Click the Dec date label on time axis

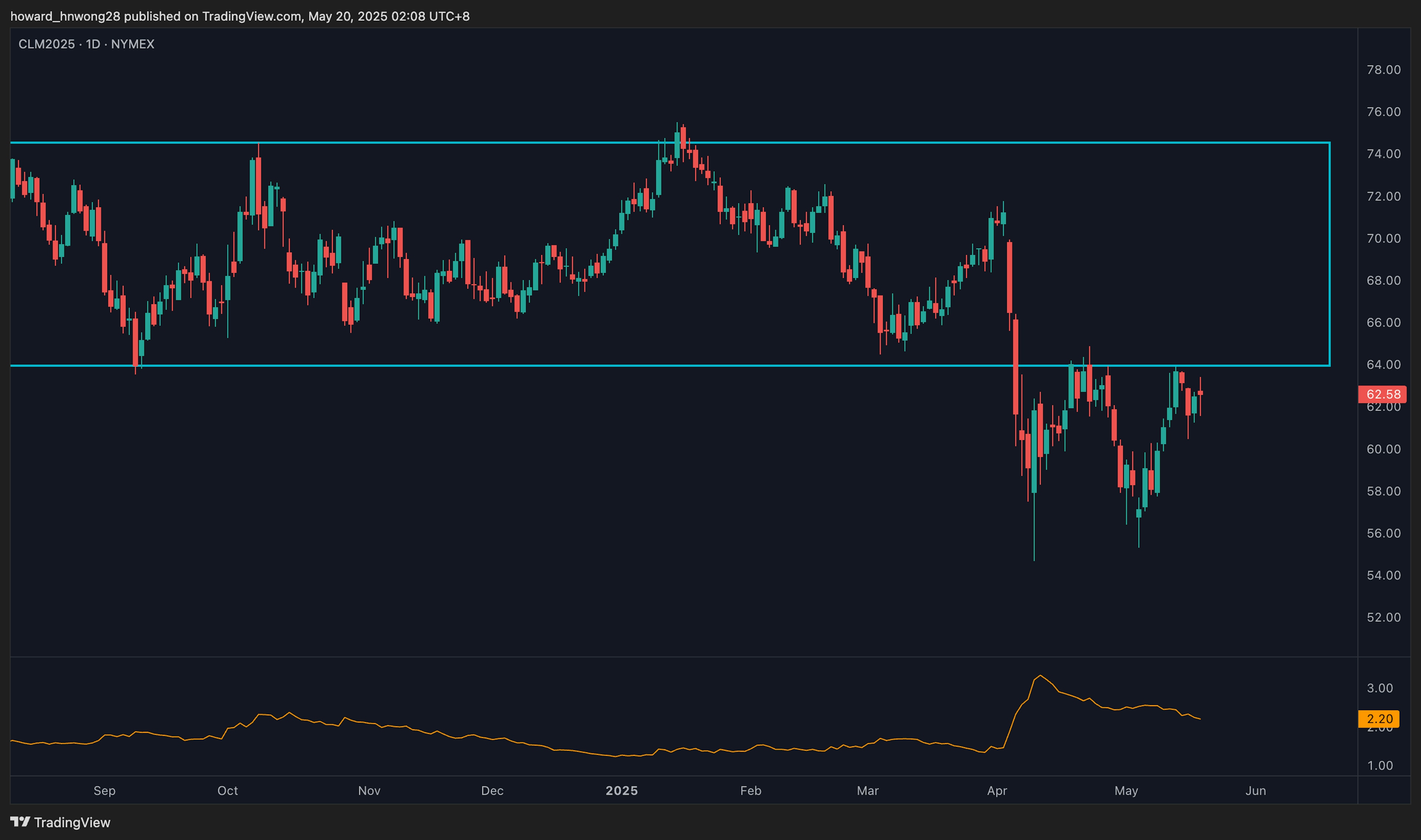coord(492,791)
